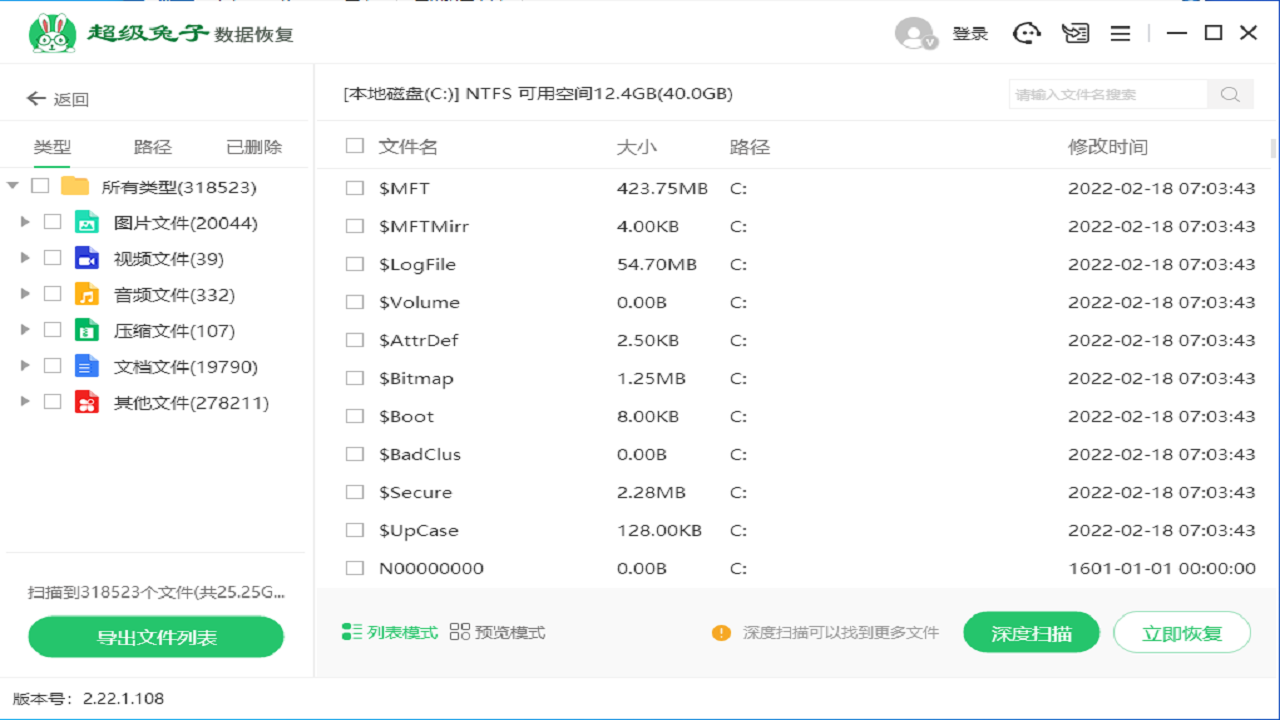This screenshot has height=720, width=1280.
Task: Open the customer service support icon
Action: click(1026, 33)
